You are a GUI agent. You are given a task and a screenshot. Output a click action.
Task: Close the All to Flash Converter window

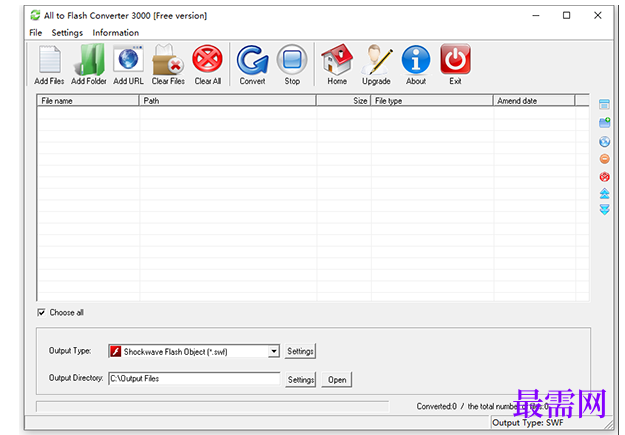(x=597, y=16)
